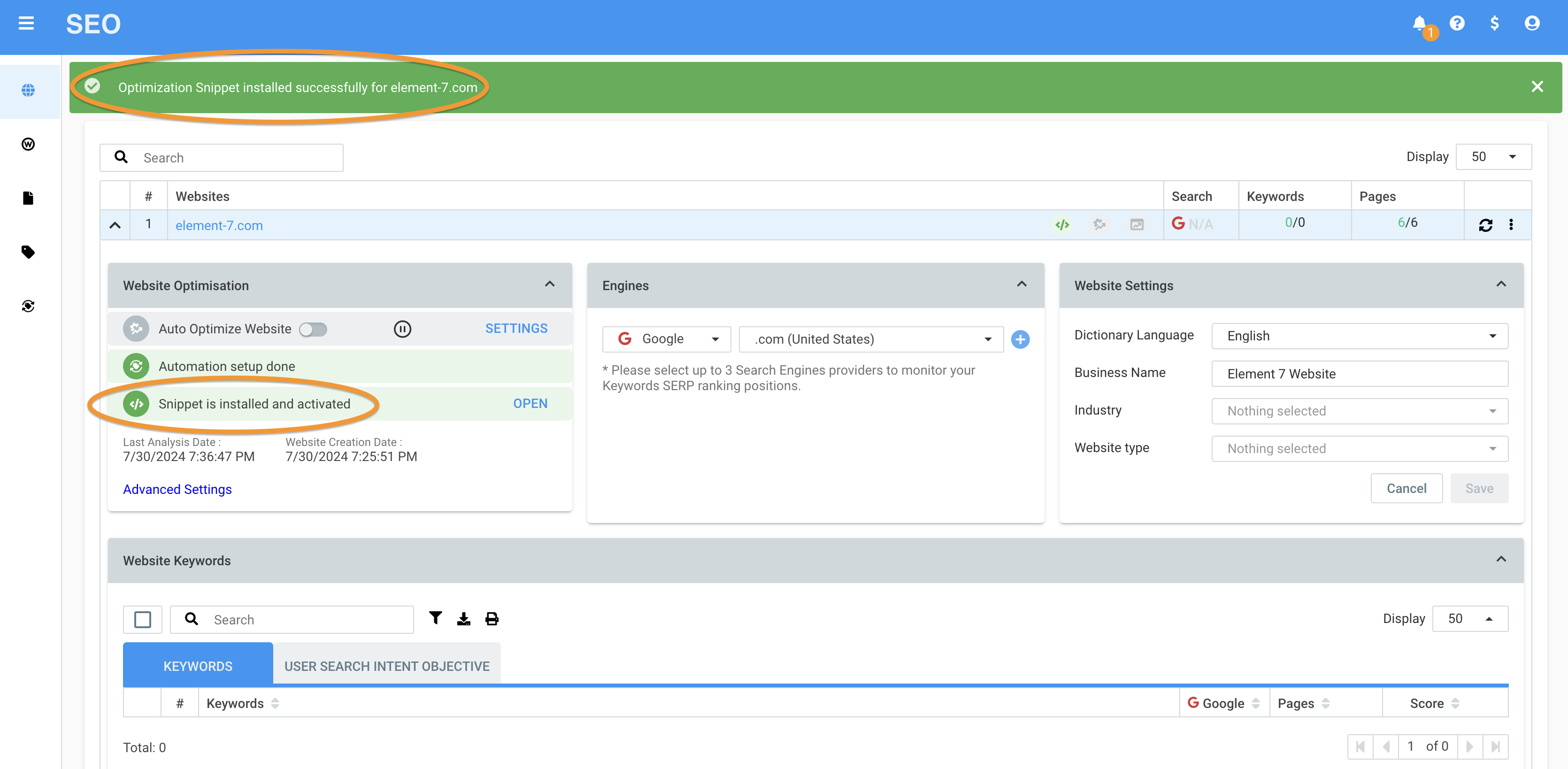Click the refresh icon in element-7.com row
Image resolution: width=1568 pixels, height=769 pixels.
point(1485,225)
